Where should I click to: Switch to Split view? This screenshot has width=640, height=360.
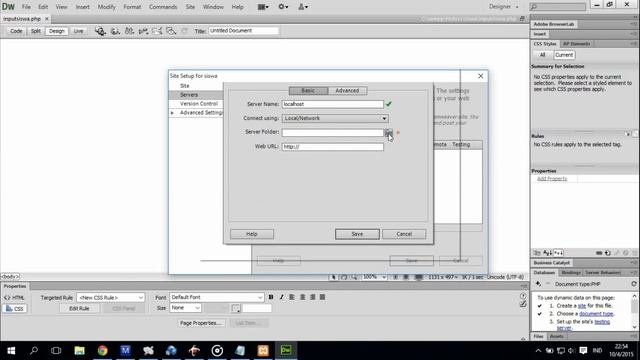tap(36, 31)
